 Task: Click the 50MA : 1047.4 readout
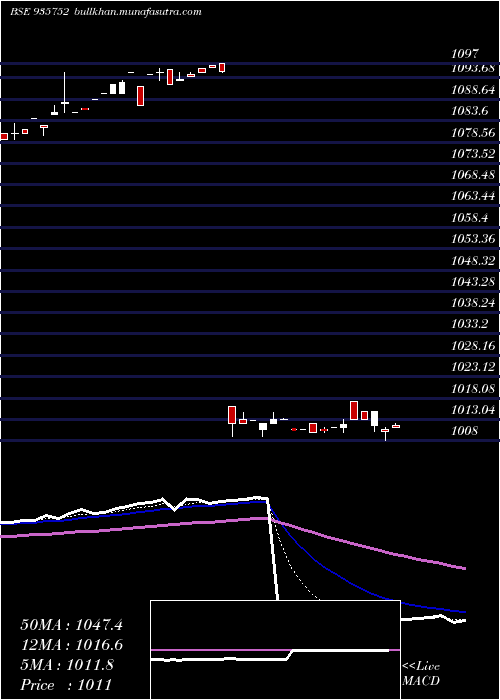coord(71,625)
